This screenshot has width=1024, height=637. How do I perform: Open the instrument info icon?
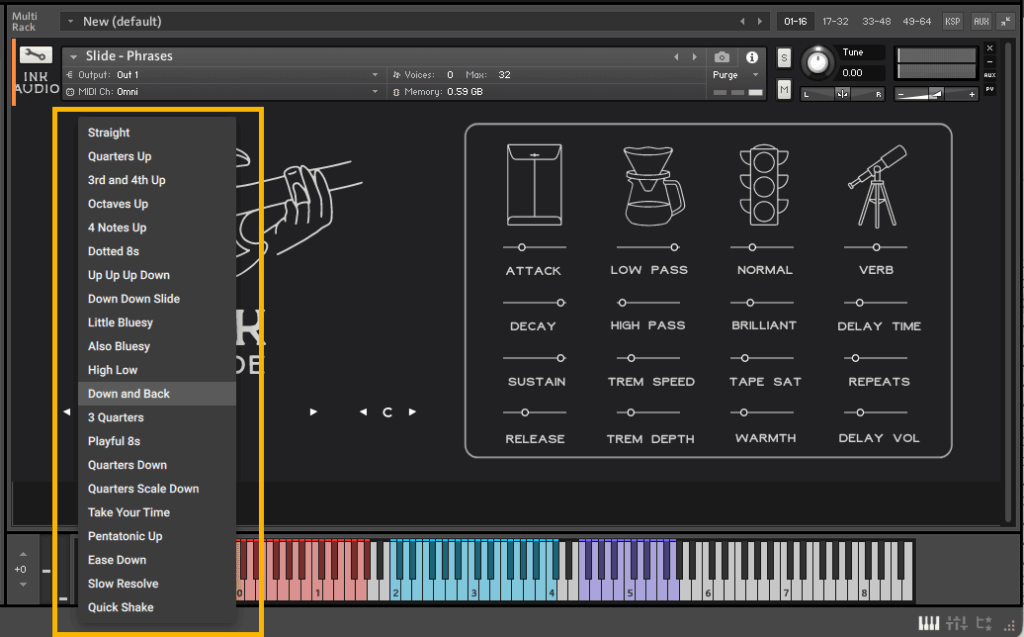(752, 58)
